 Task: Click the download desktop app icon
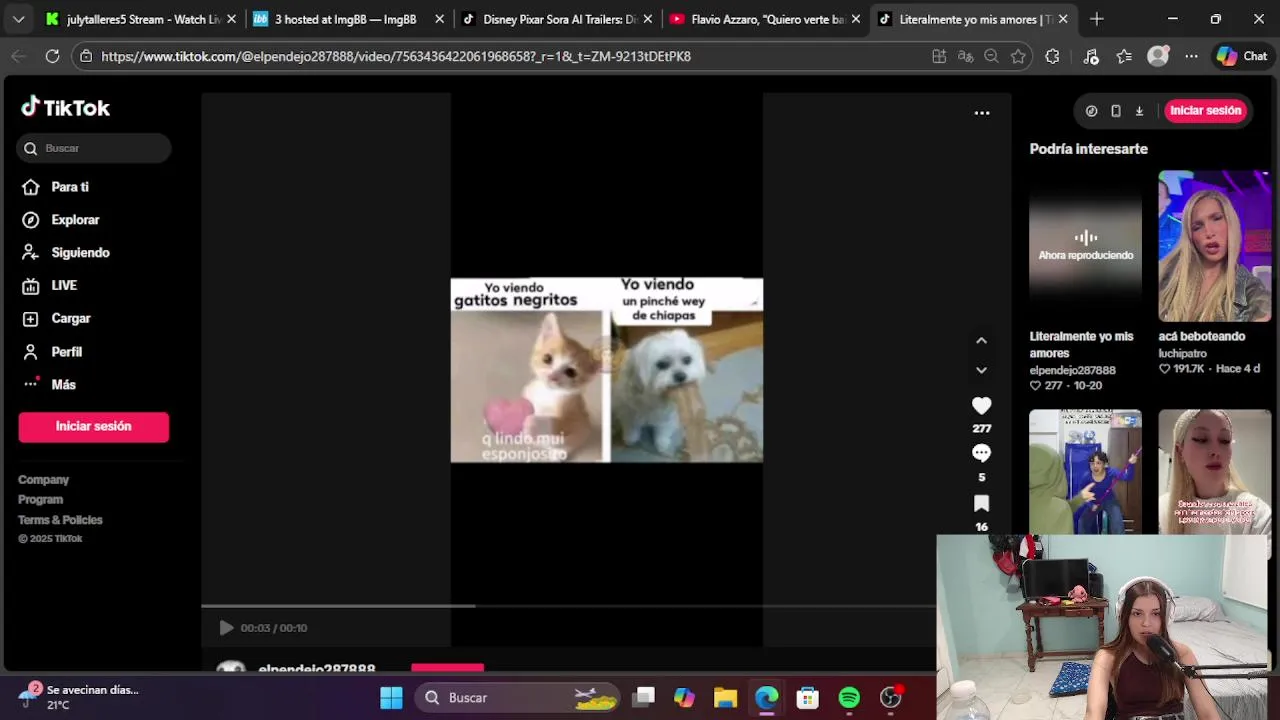pos(1139,111)
